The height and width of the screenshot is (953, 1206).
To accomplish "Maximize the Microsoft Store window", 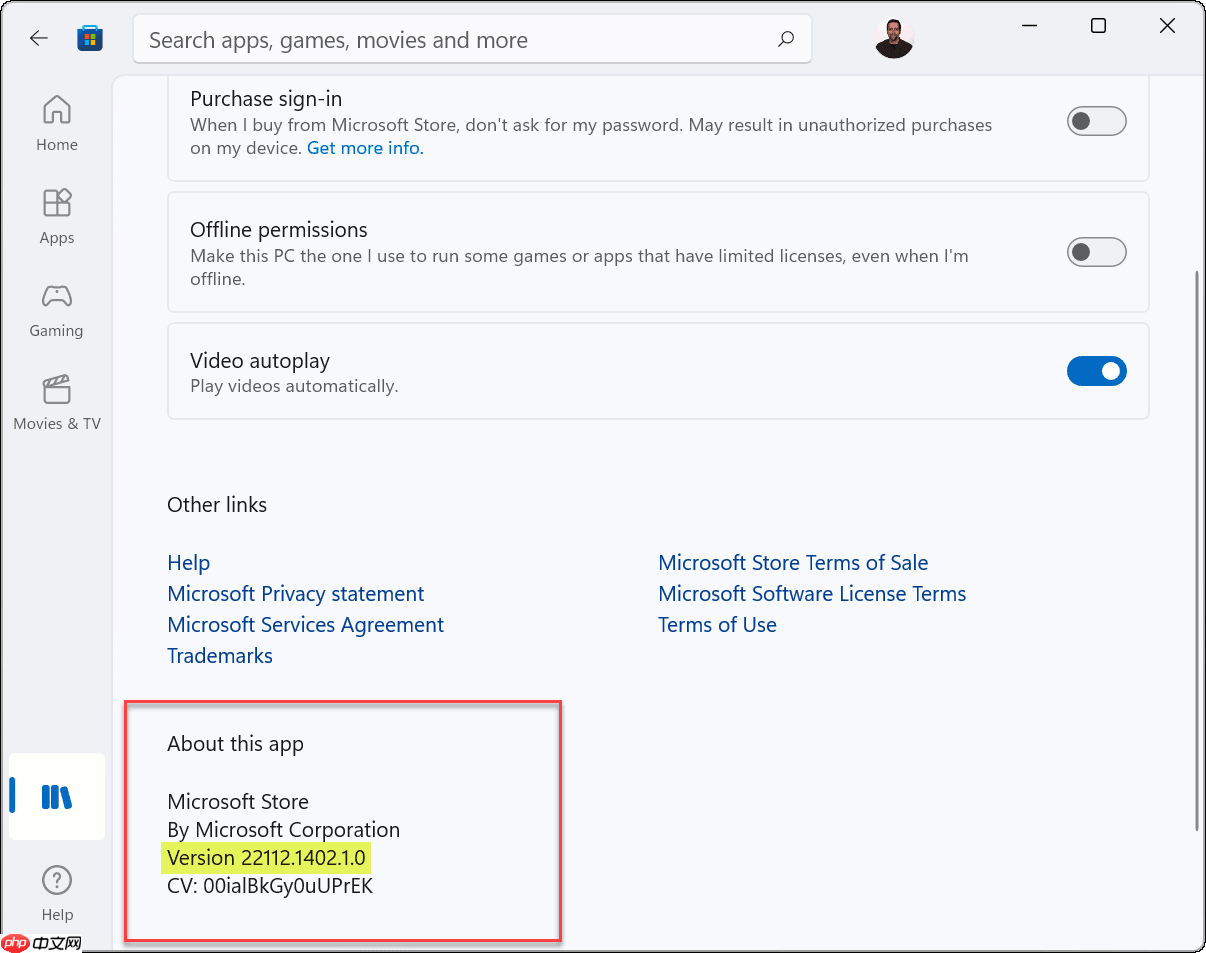I will coord(1098,27).
